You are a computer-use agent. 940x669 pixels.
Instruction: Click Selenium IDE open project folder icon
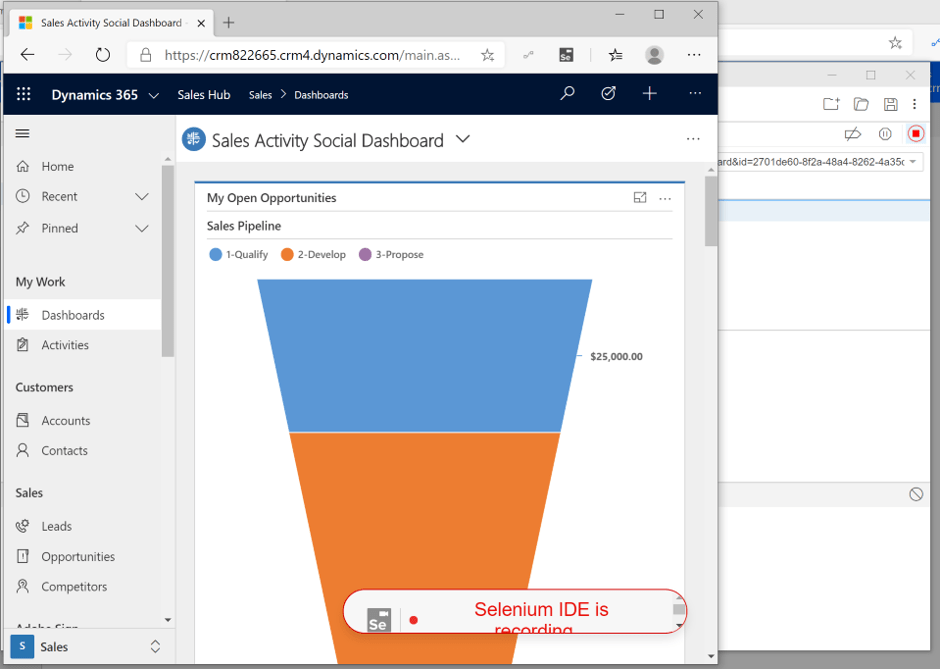point(861,104)
